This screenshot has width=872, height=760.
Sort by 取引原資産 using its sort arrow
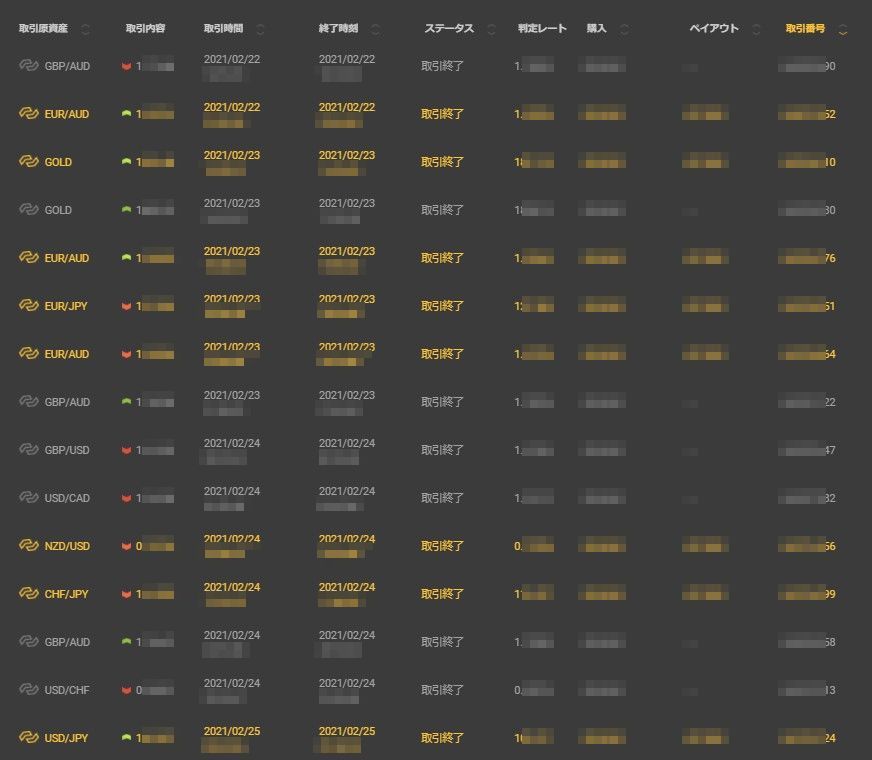point(85,29)
